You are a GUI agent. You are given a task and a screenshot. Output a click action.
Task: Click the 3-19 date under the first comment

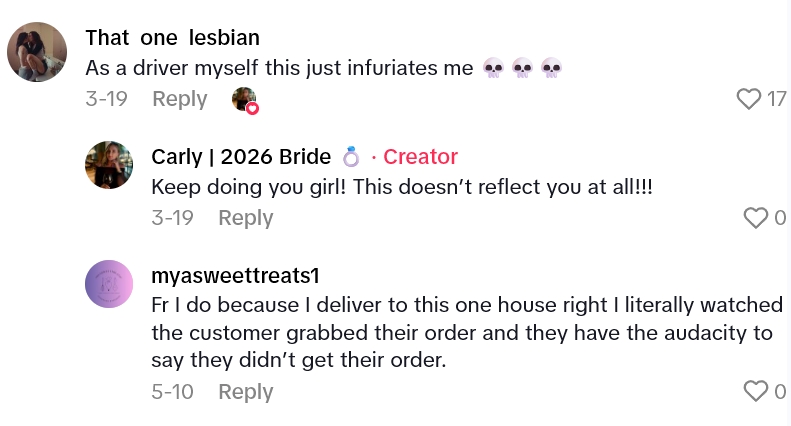[106, 99]
